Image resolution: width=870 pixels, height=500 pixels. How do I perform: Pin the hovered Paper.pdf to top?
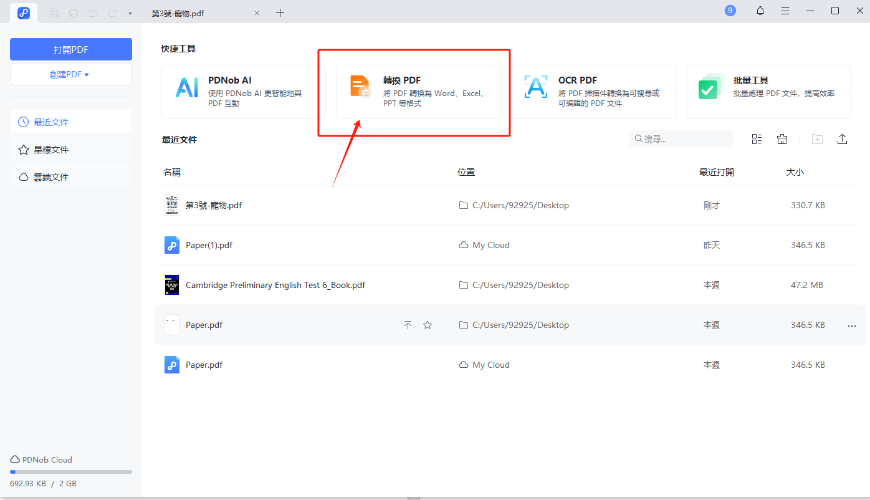(x=407, y=325)
